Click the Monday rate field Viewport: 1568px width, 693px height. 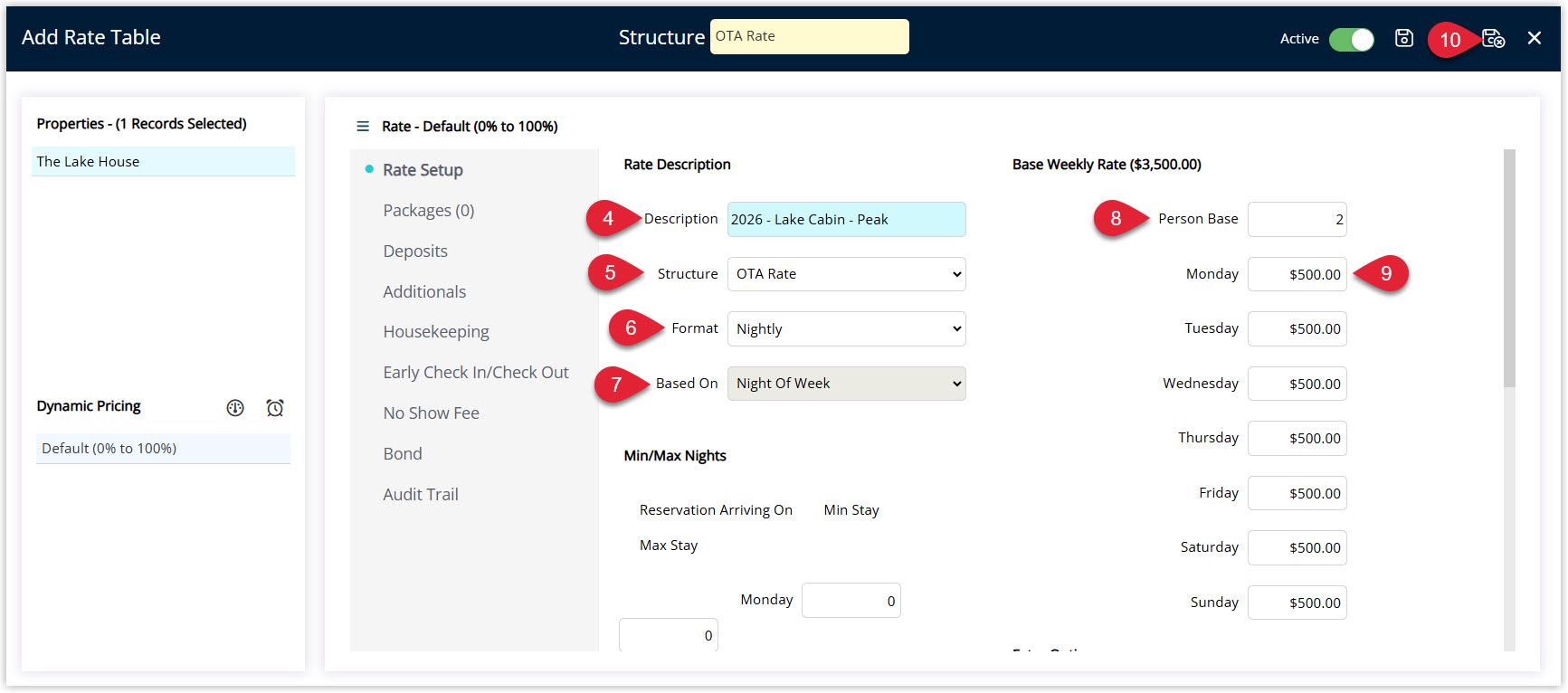pos(1297,274)
